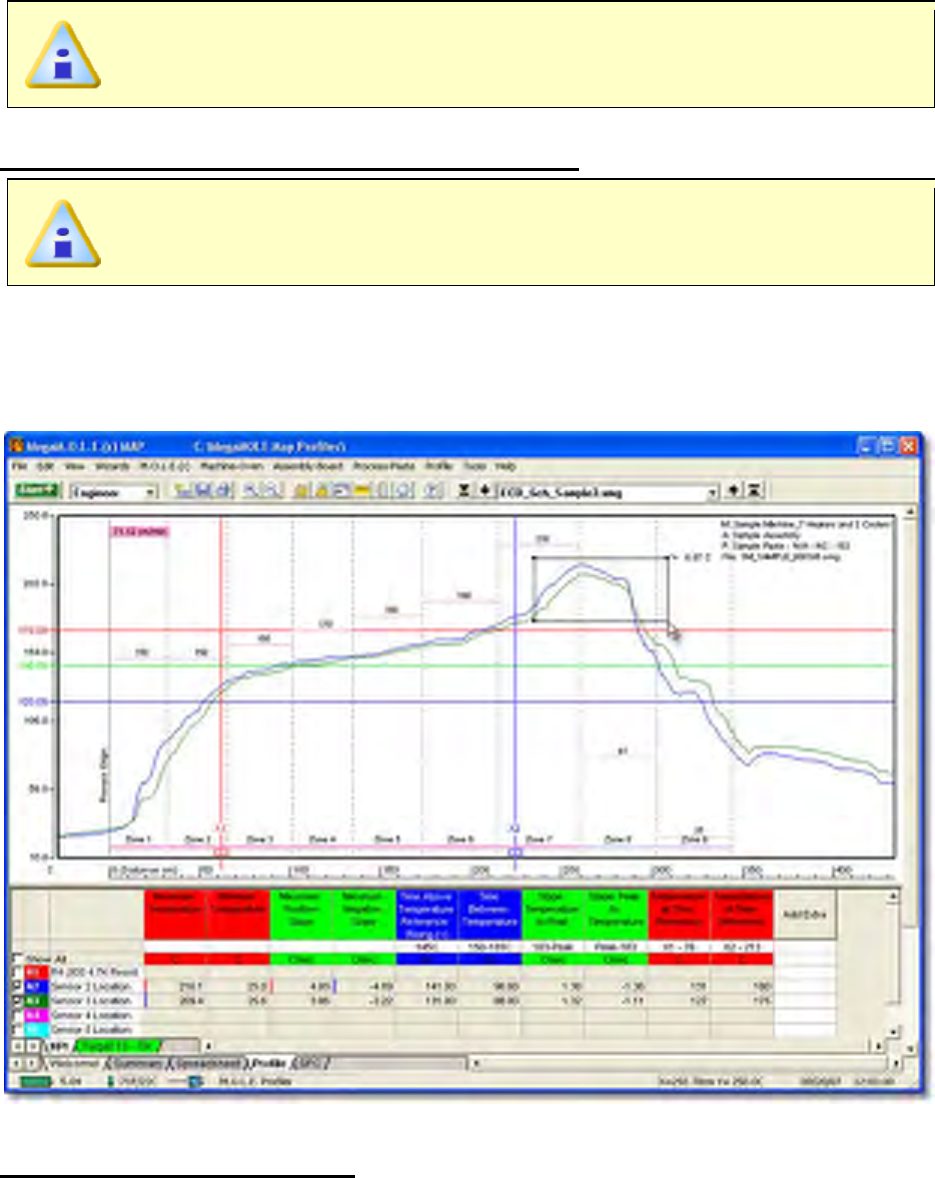Click the Time Between Temperature column header

pos(489,914)
